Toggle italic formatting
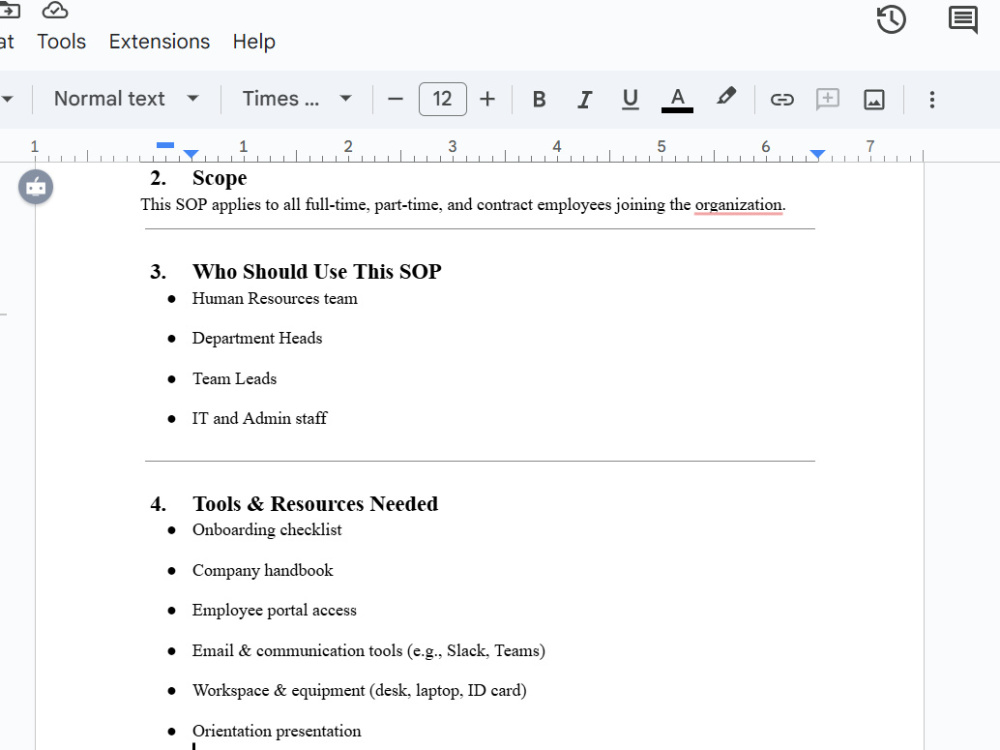The width and height of the screenshot is (1000, 750). (584, 99)
